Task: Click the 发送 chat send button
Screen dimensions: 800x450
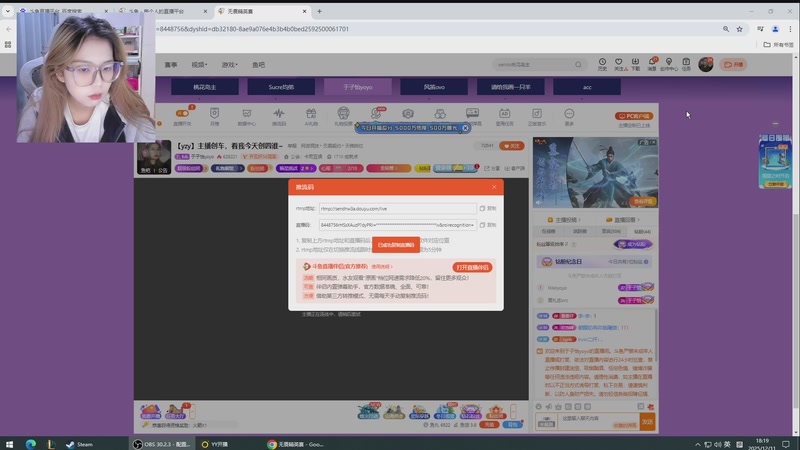Action: [647, 422]
